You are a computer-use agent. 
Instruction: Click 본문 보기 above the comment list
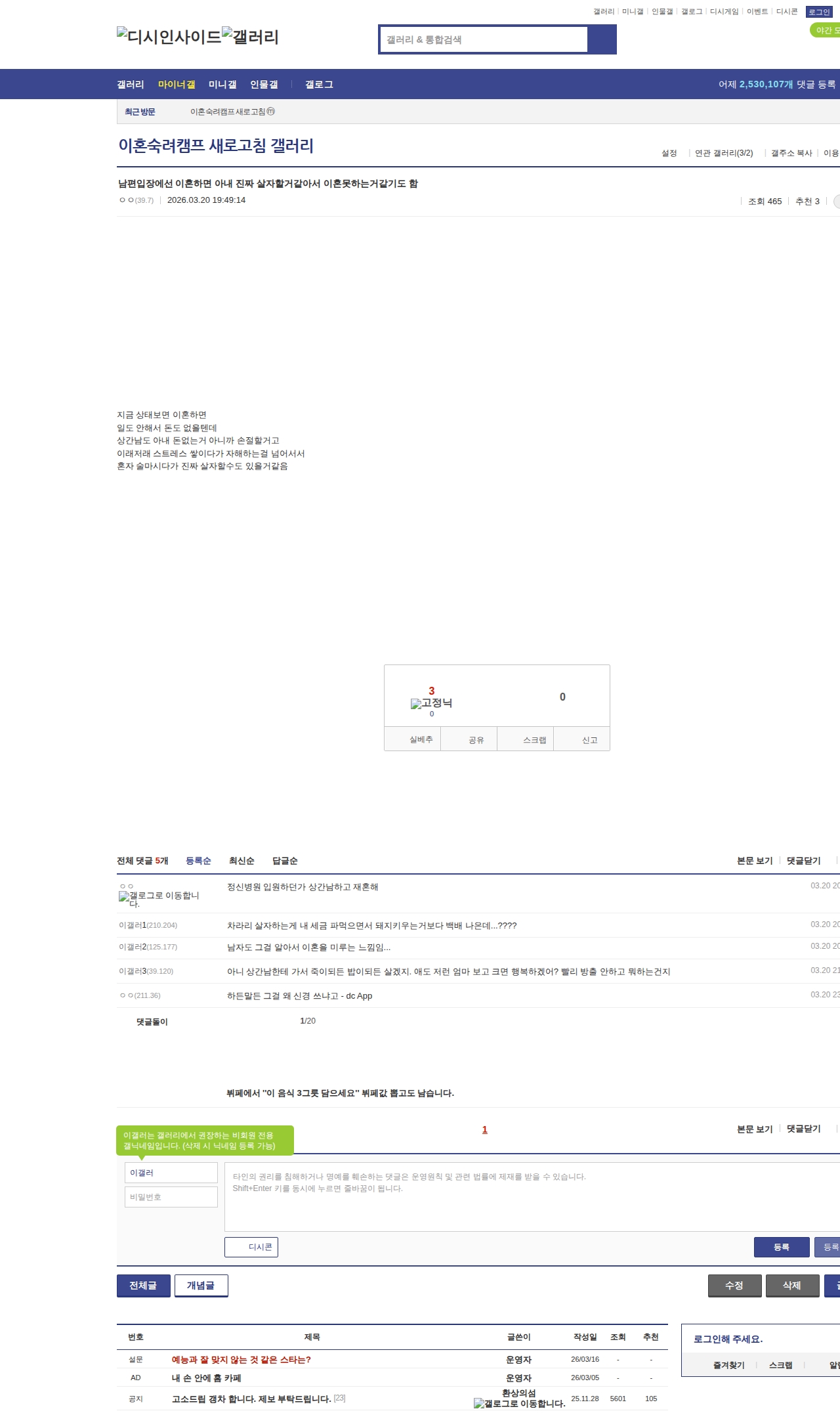(755, 861)
